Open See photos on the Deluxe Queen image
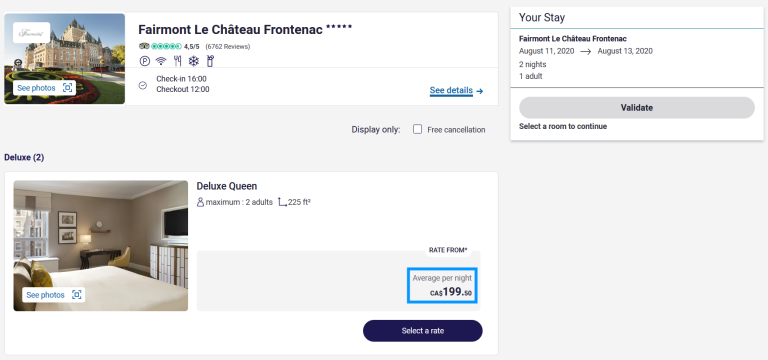Image resolution: width=768 pixels, height=360 pixels. (53, 295)
